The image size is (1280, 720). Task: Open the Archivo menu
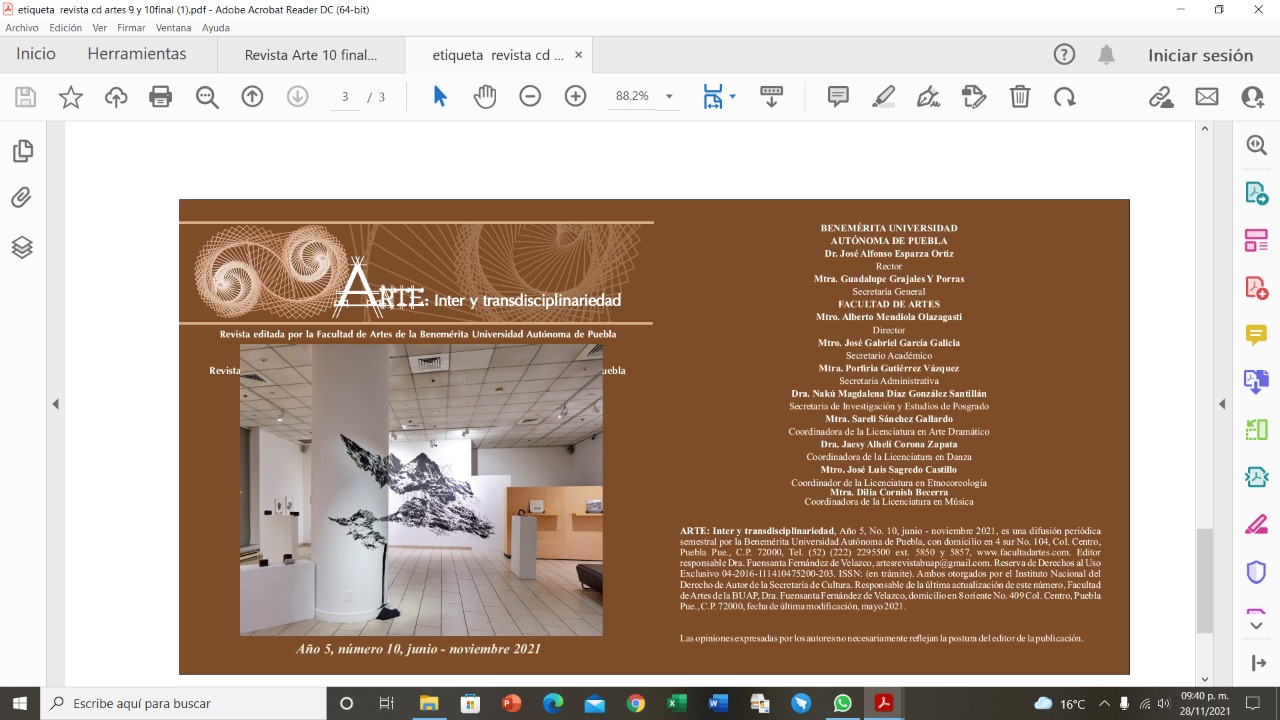click(x=22, y=28)
